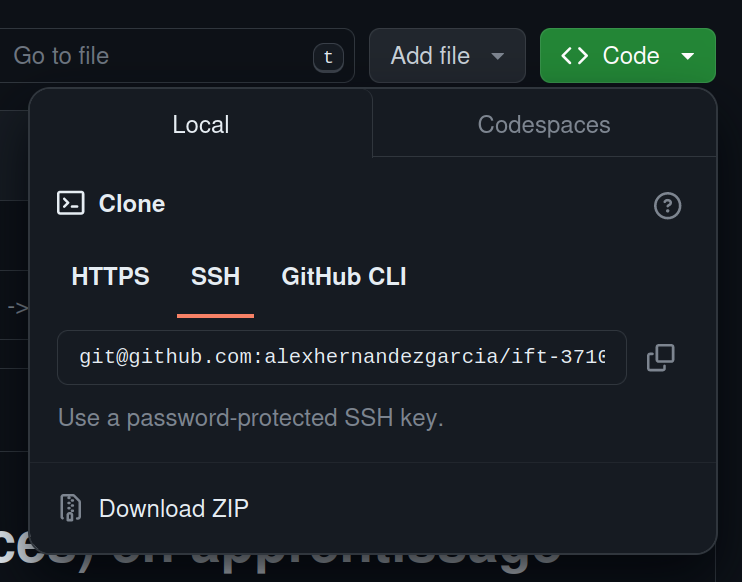The height and width of the screenshot is (582, 742).
Task: Click the zip file icon
Action: click(x=70, y=508)
